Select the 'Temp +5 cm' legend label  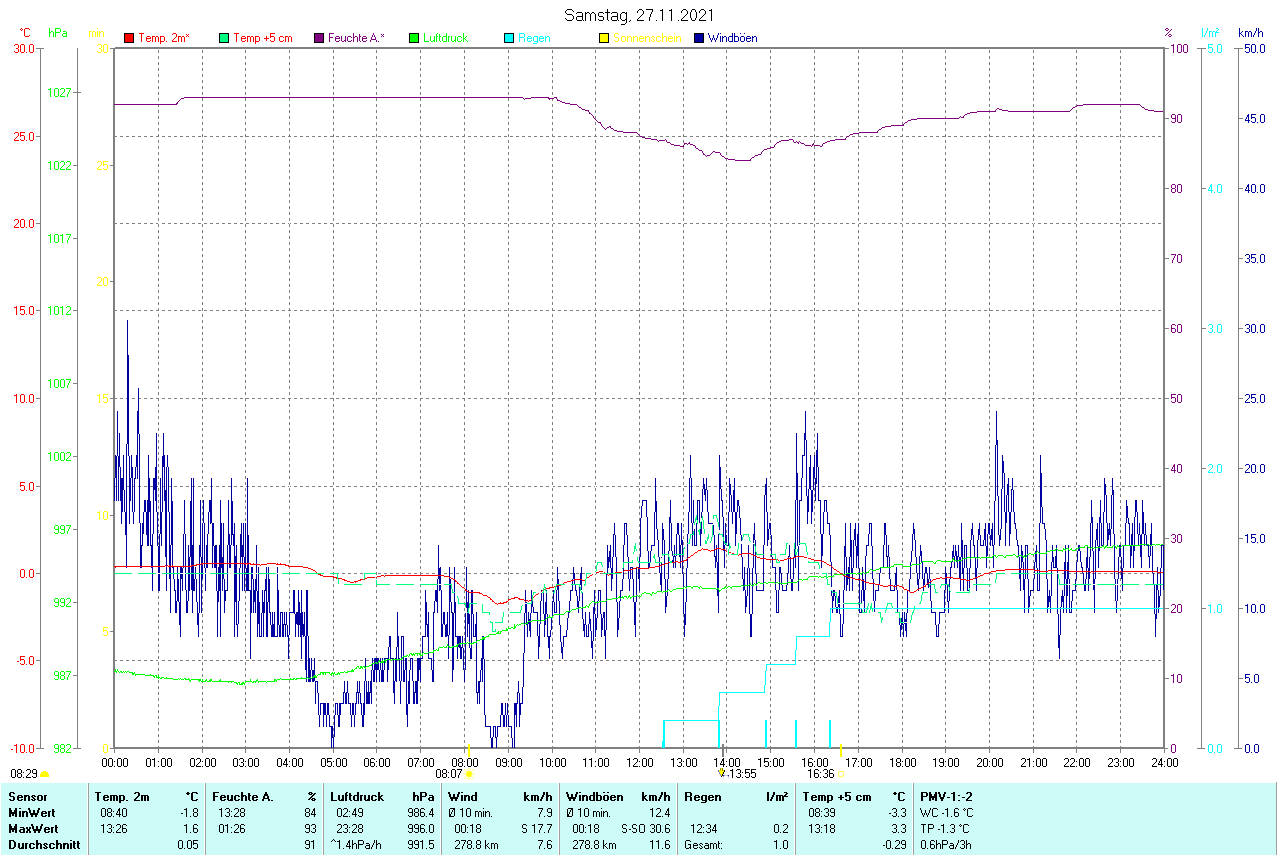[x=262, y=38]
